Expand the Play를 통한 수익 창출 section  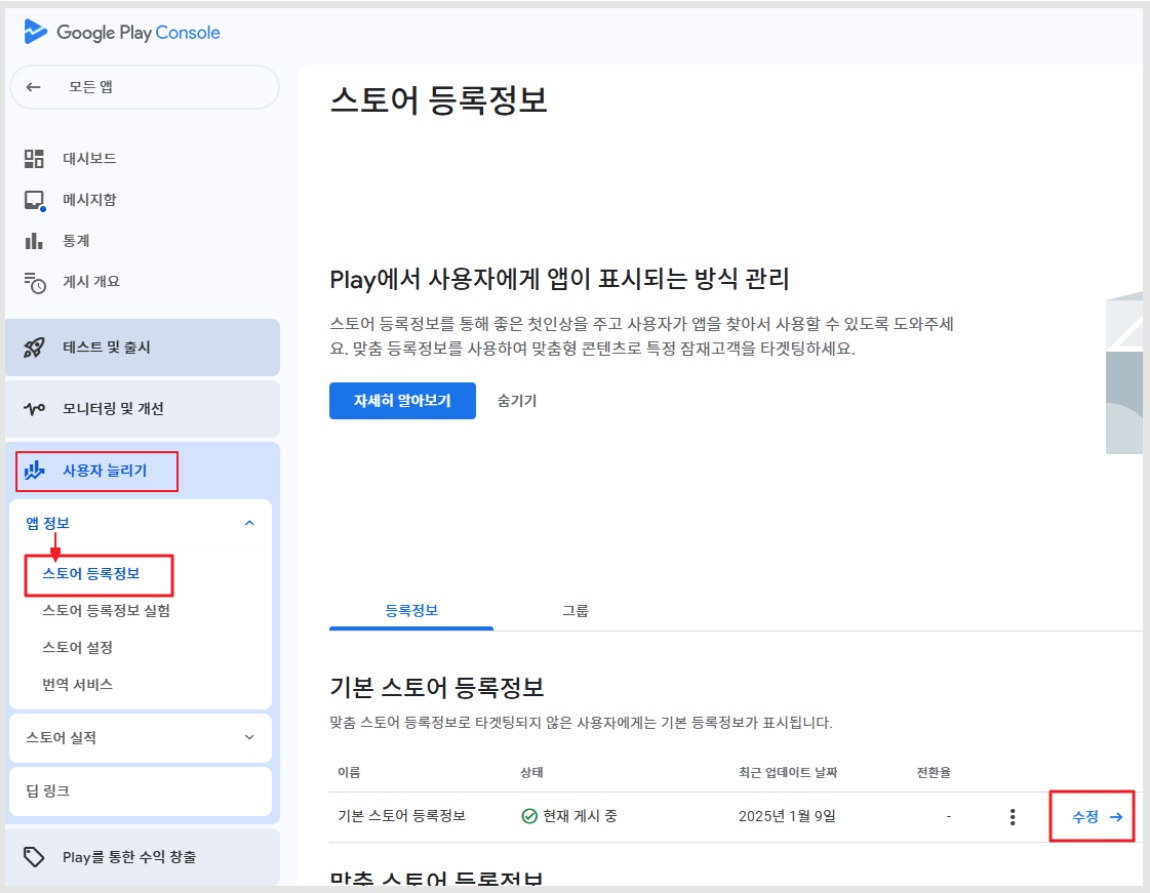coord(142,856)
